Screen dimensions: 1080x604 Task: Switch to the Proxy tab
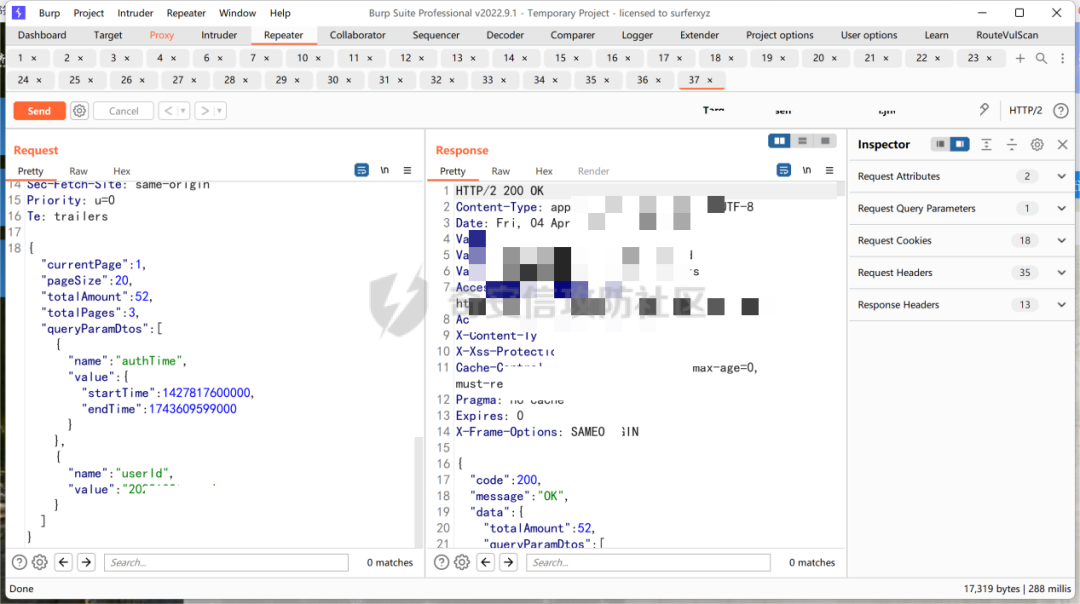click(161, 35)
